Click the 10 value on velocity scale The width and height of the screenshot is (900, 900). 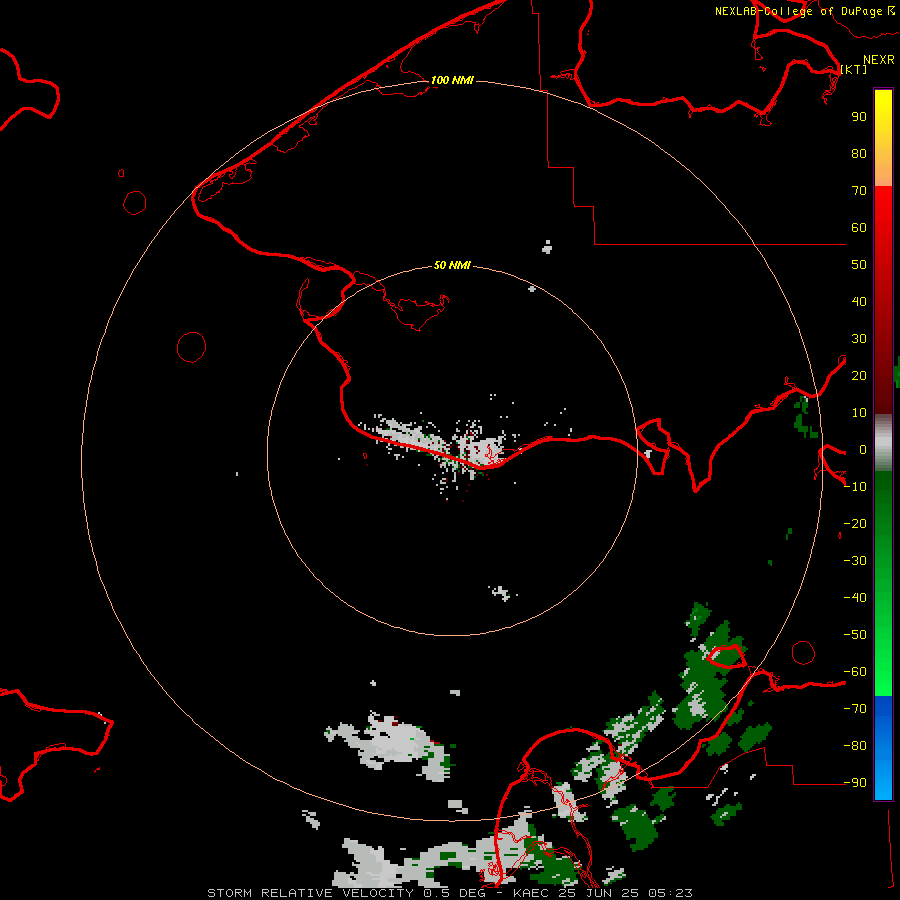point(859,413)
